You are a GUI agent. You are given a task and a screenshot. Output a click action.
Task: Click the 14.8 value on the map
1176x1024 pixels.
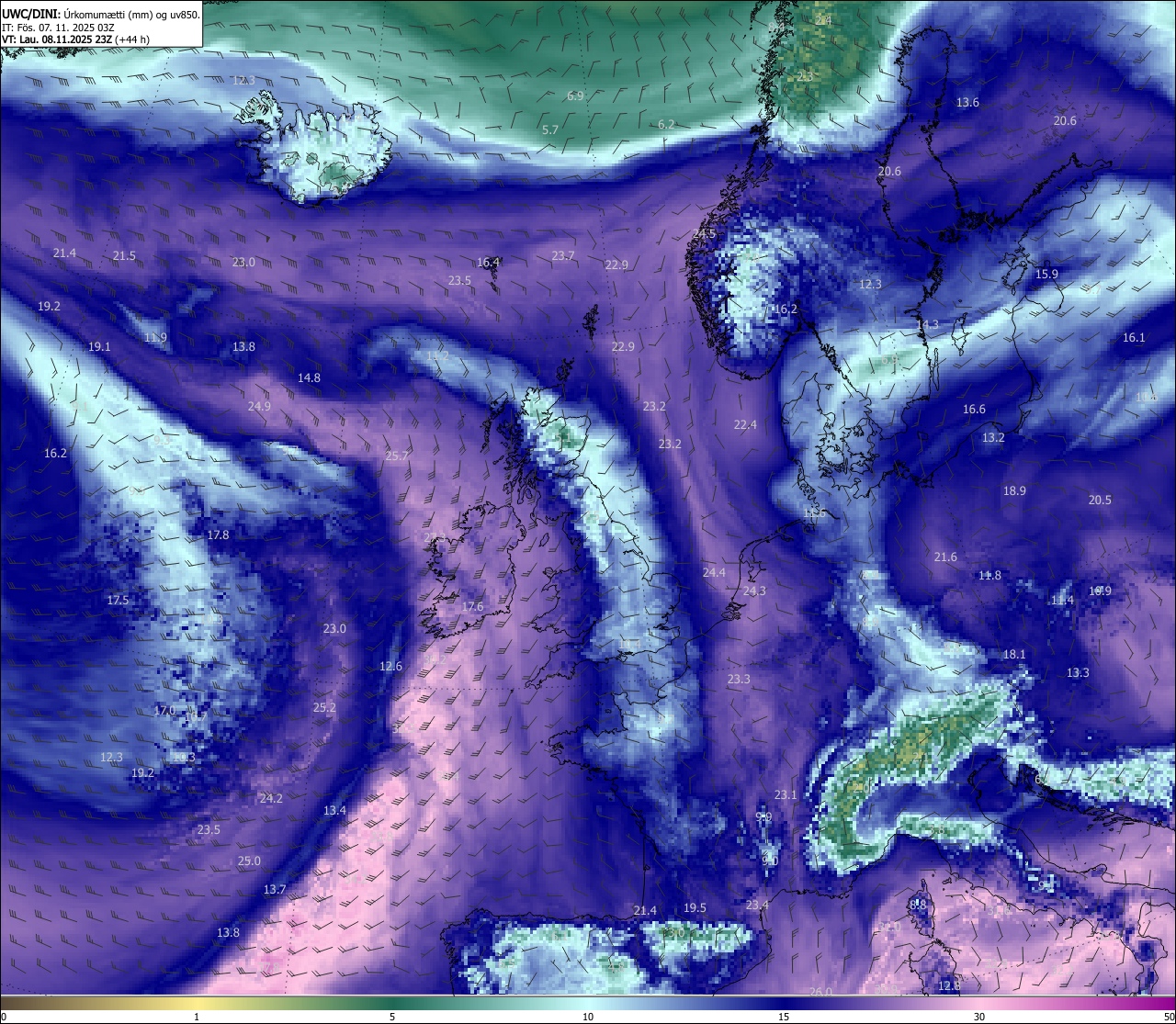click(309, 377)
